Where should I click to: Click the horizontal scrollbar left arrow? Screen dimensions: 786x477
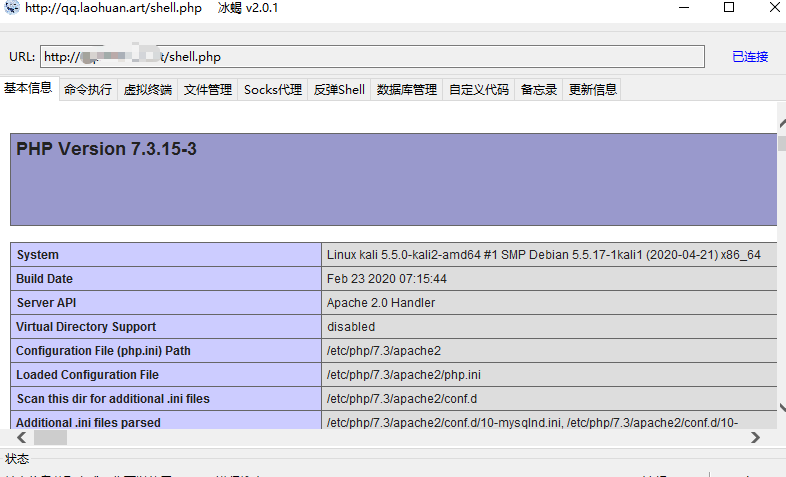pos(19,437)
